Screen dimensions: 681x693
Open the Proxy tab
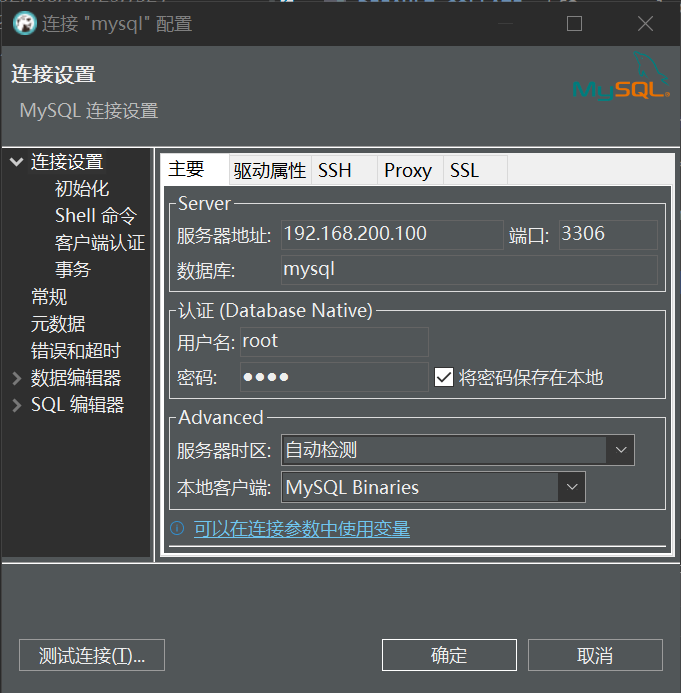click(410, 170)
